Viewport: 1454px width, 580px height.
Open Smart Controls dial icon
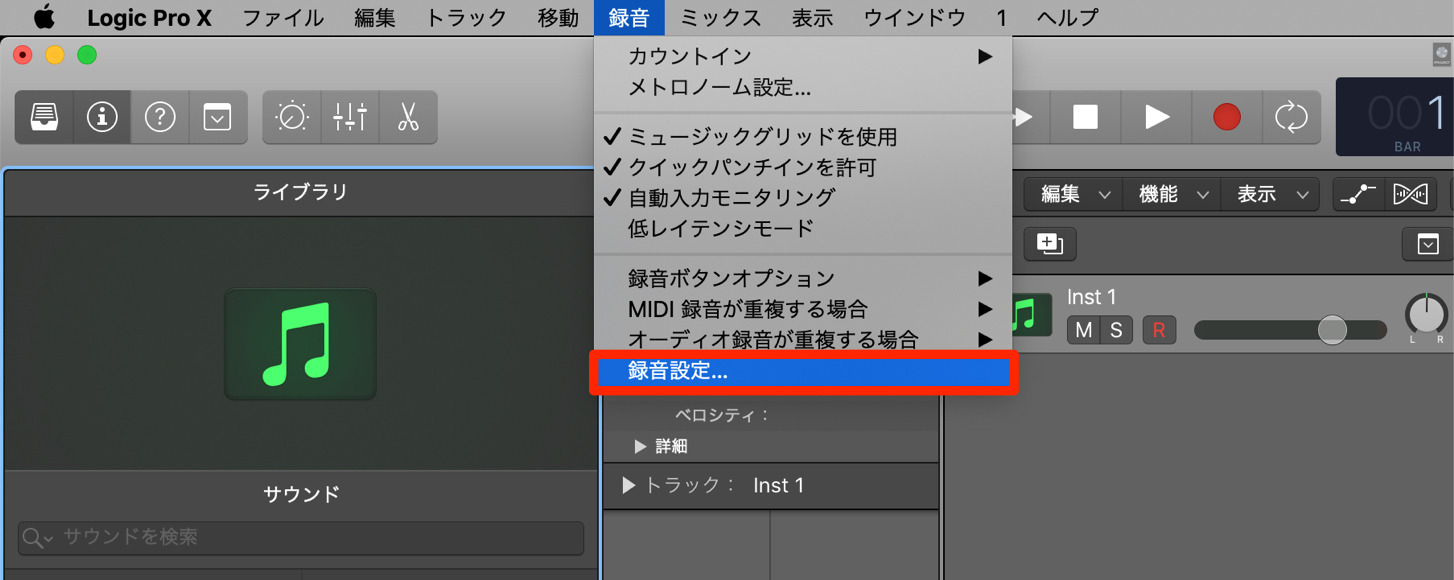[x=292, y=117]
